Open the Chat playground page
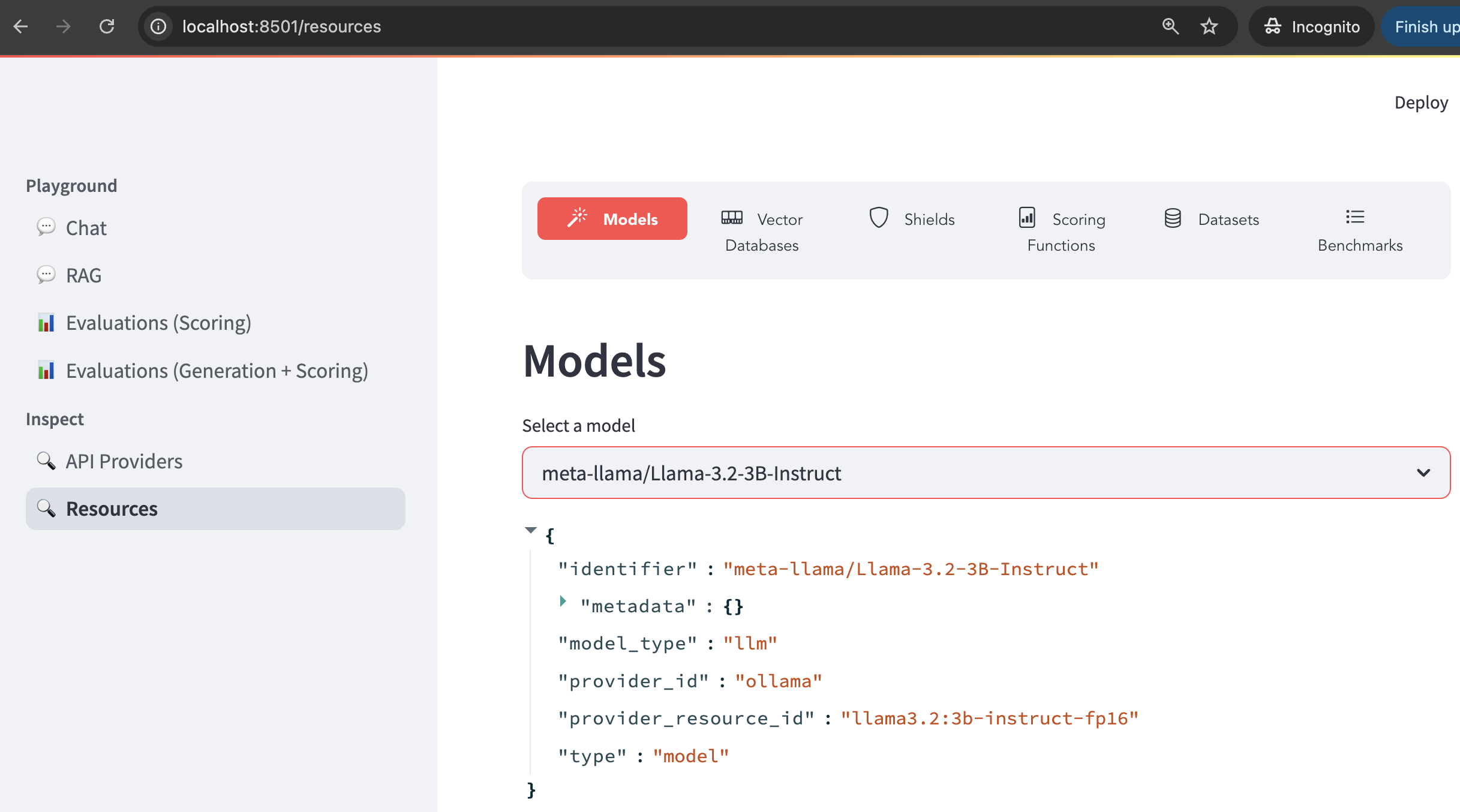1460x812 pixels. coord(86,228)
